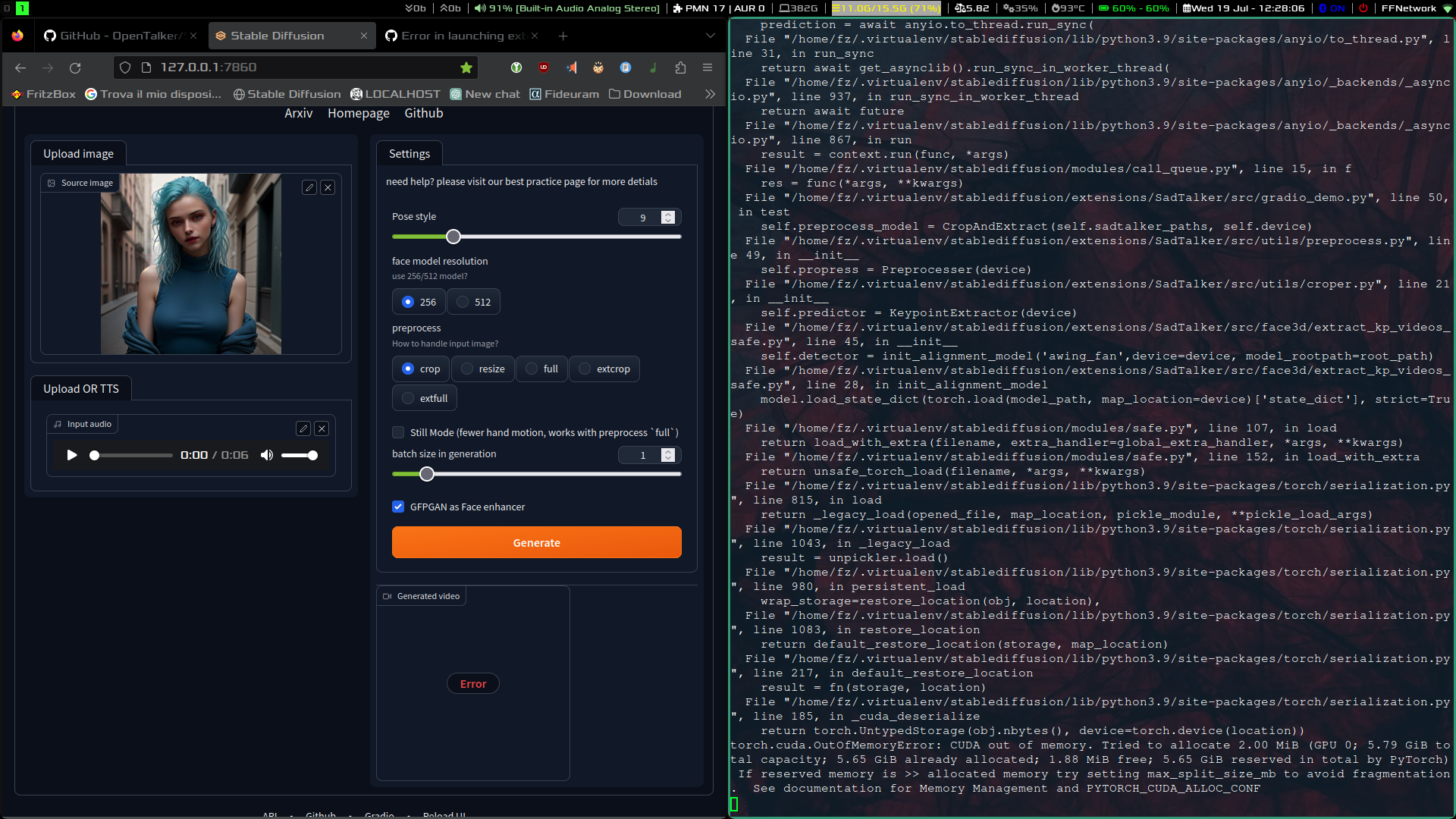Expand the tab list chevron
This screenshot has width=1456, height=819.
710,35
